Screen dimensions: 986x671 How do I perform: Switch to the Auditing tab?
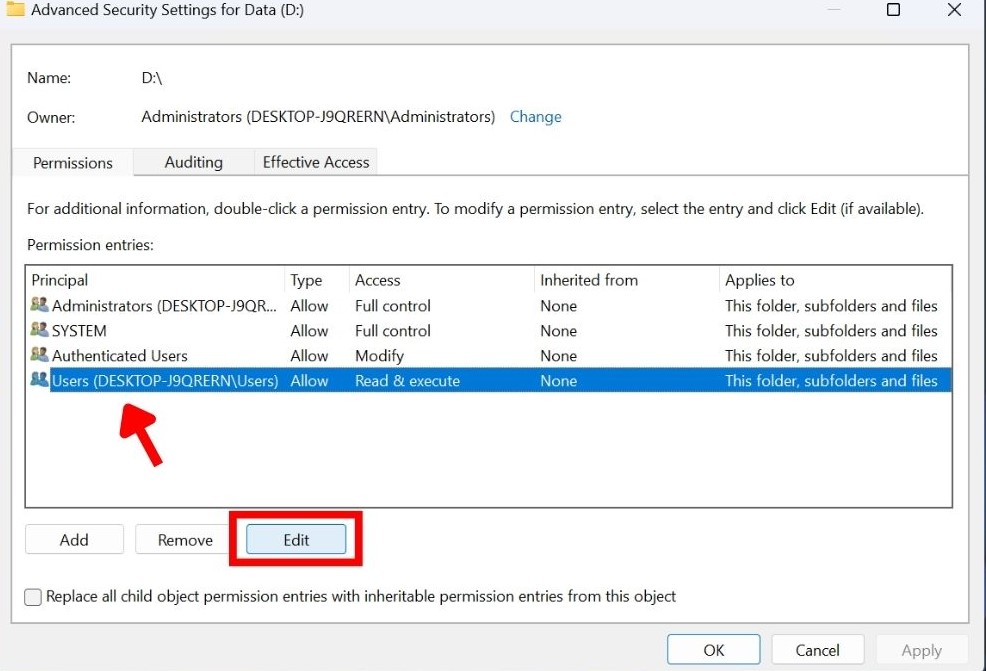click(193, 162)
